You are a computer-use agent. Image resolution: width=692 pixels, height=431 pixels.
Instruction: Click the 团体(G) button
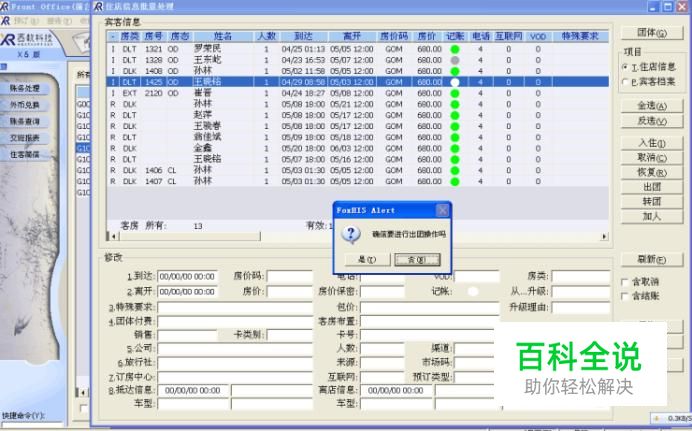point(652,33)
